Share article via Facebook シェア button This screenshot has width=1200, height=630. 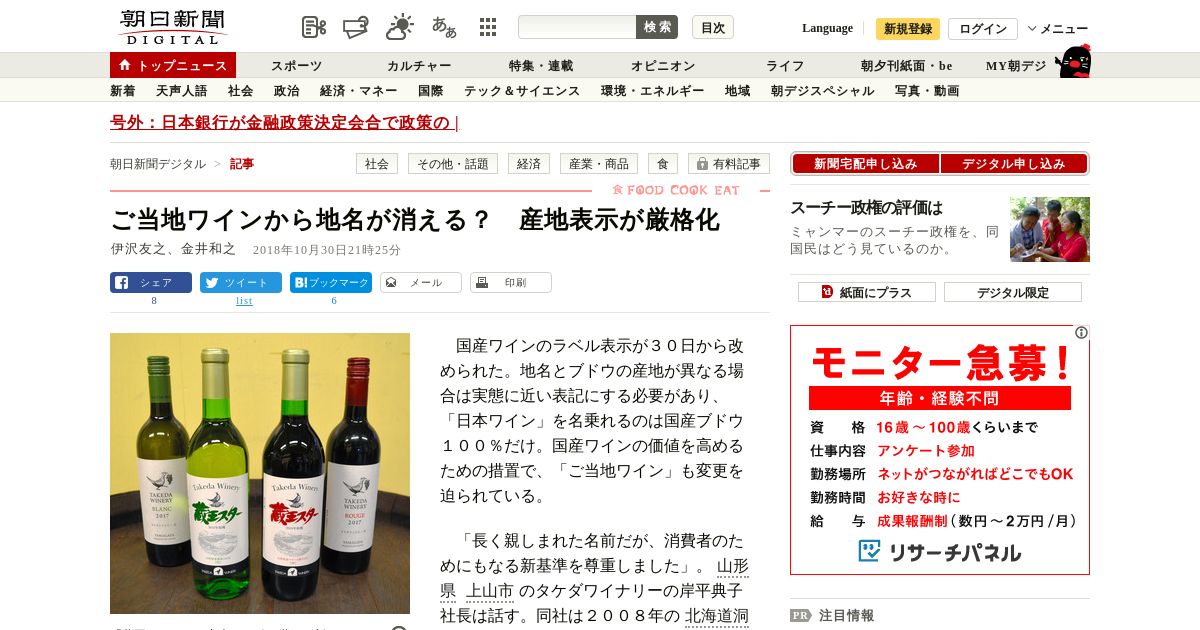[x=151, y=283]
